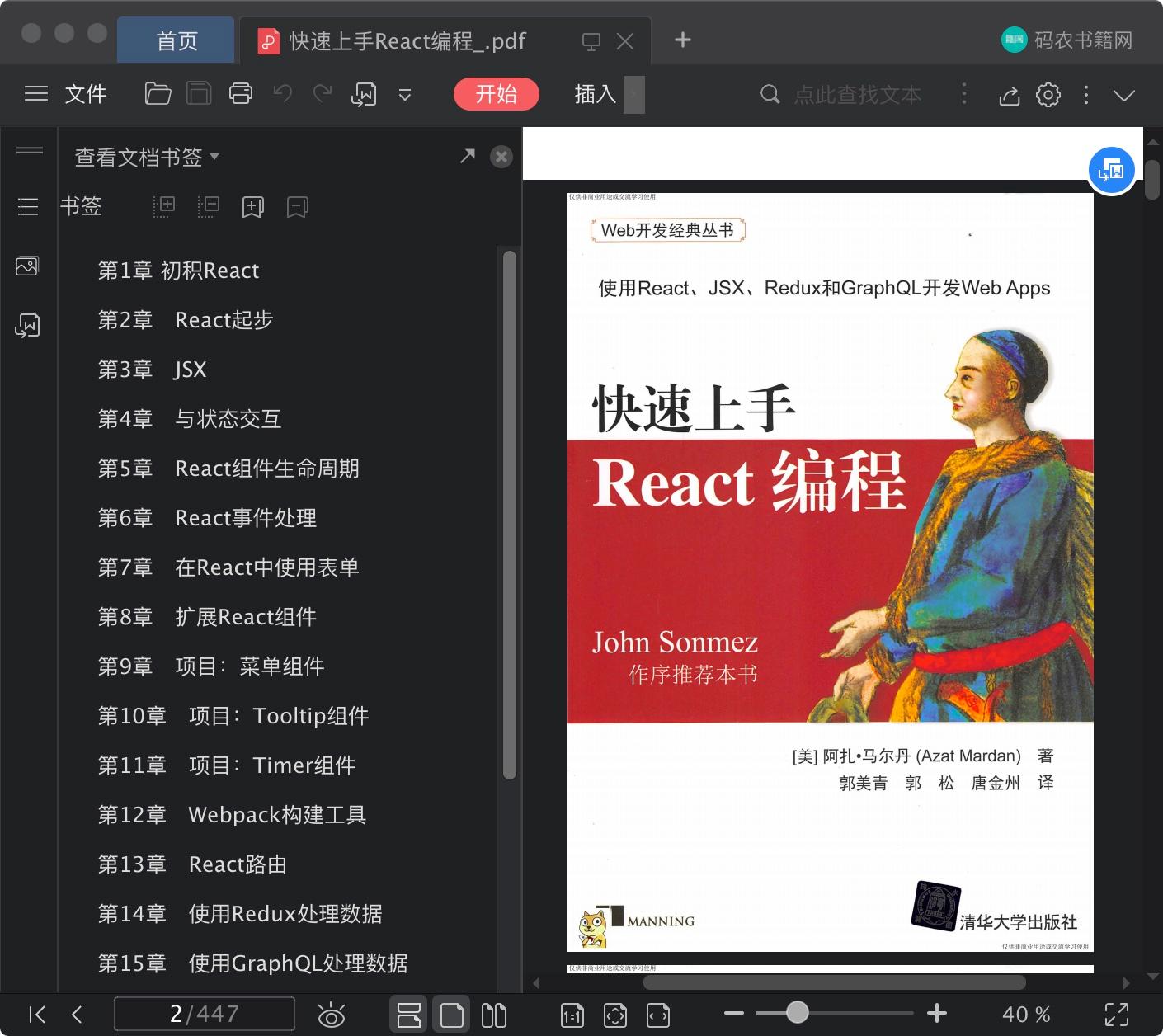Click the export to Word icon in toolbar
Viewport: 1163px width, 1036px height.
tap(364, 95)
